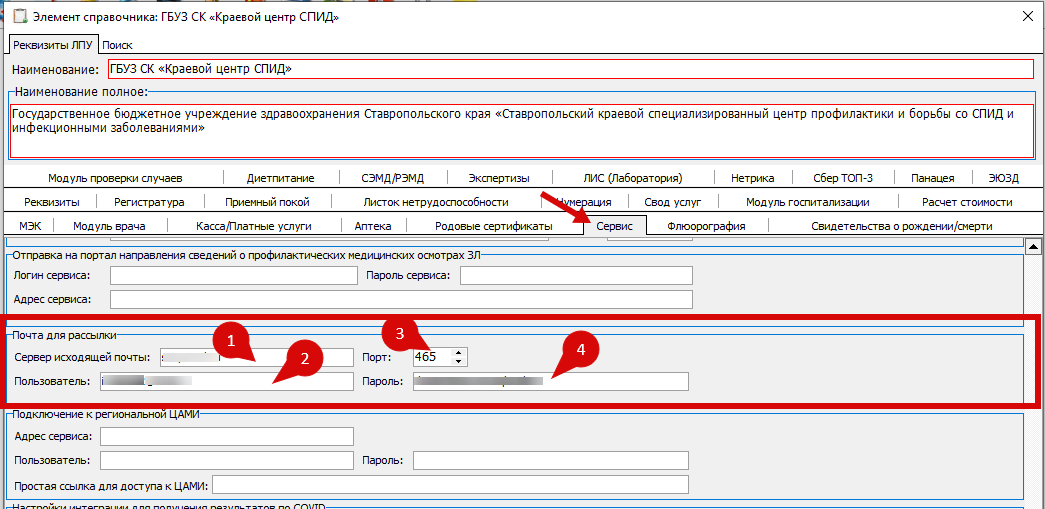Open the Модуль врача tab
Image resolution: width=1045 pixels, height=509 pixels.
[x=109, y=226]
